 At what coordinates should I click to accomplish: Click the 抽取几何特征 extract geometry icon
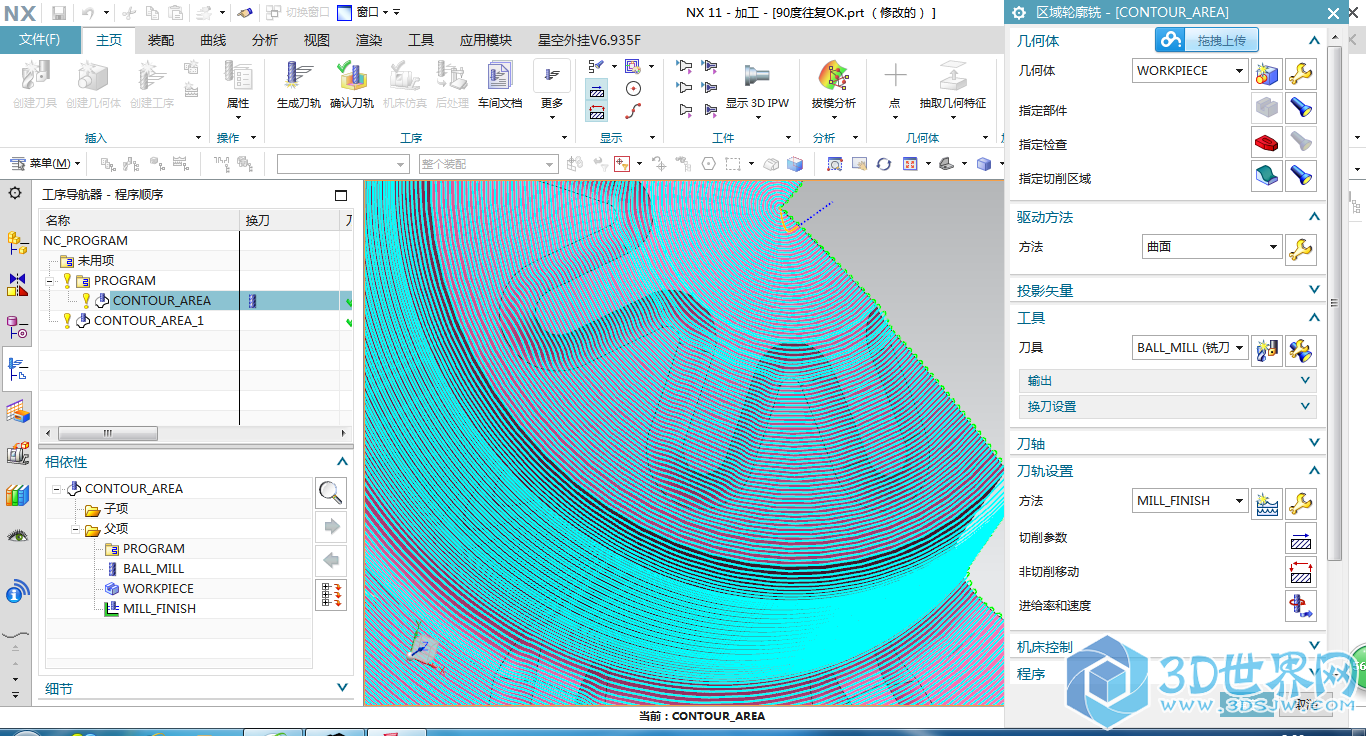coord(952,76)
